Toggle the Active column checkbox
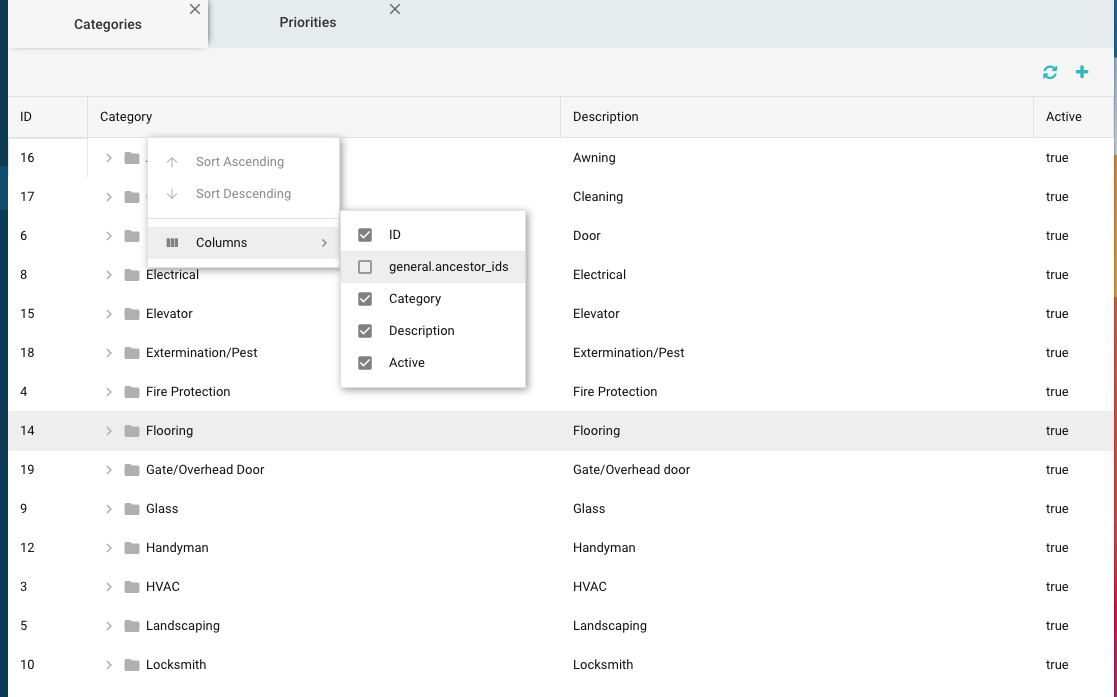This screenshot has width=1117, height=697. tap(365, 363)
